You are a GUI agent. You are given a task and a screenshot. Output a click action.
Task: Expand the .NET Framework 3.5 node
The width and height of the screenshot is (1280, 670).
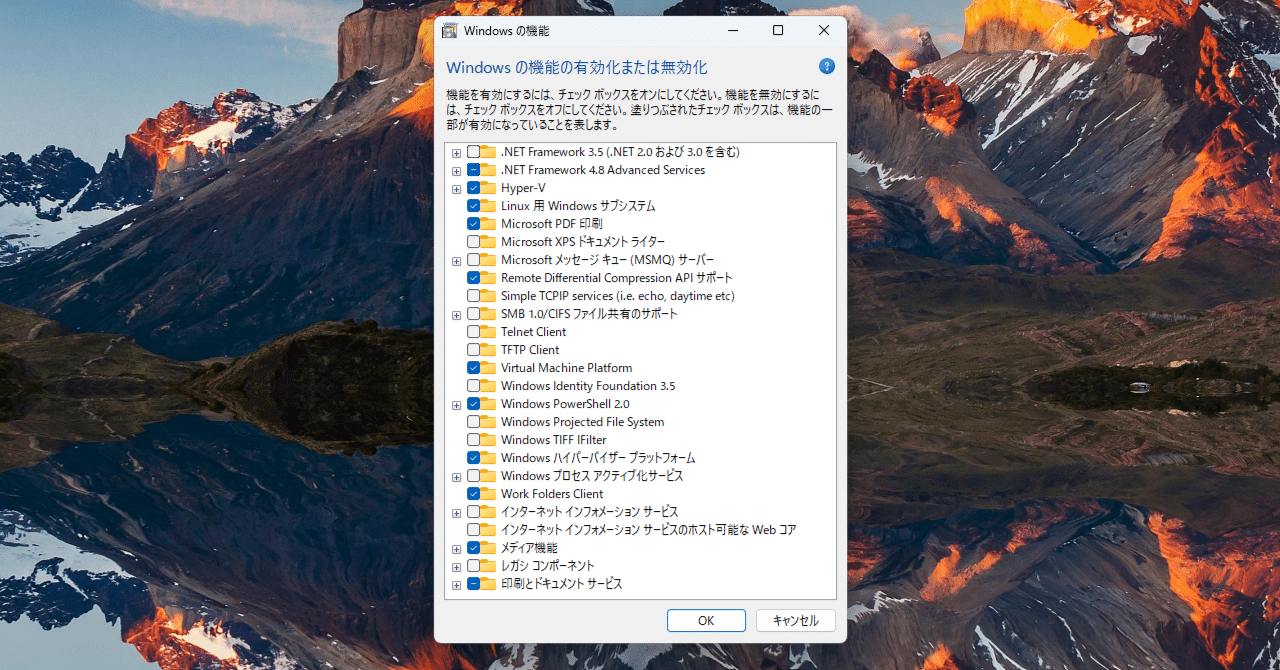click(456, 151)
